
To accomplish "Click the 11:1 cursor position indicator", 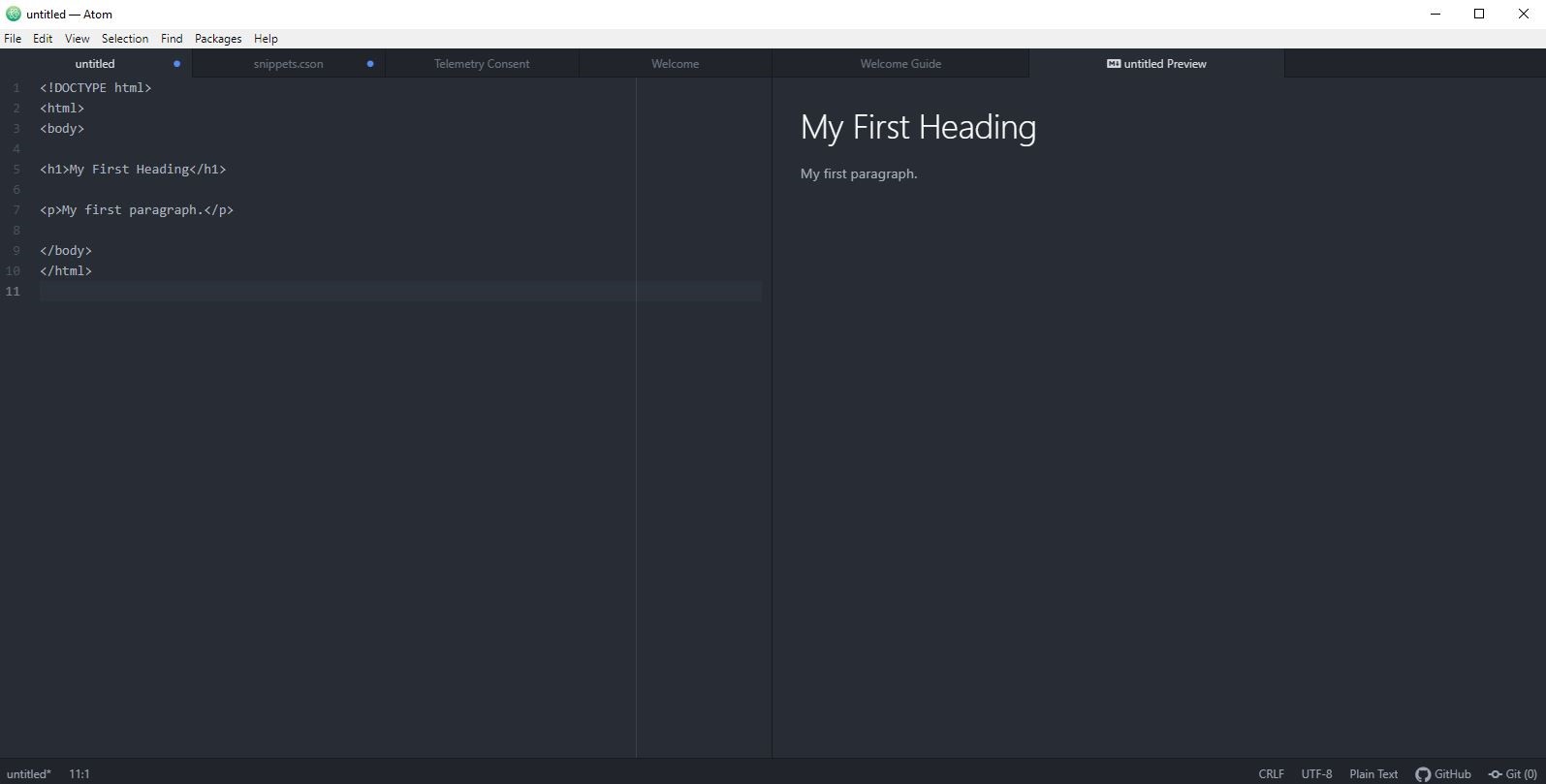I will click(79, 773).
